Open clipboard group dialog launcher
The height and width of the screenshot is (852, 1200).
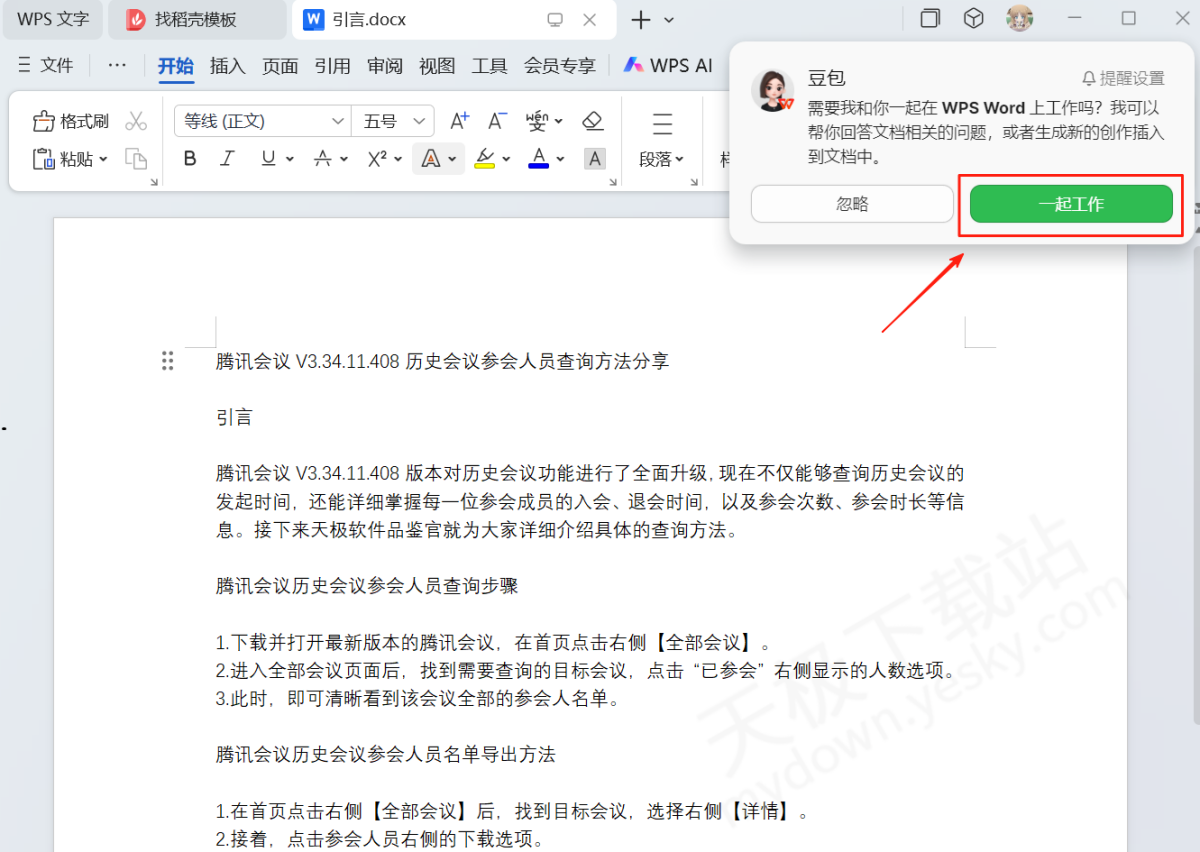pos(154,182)
